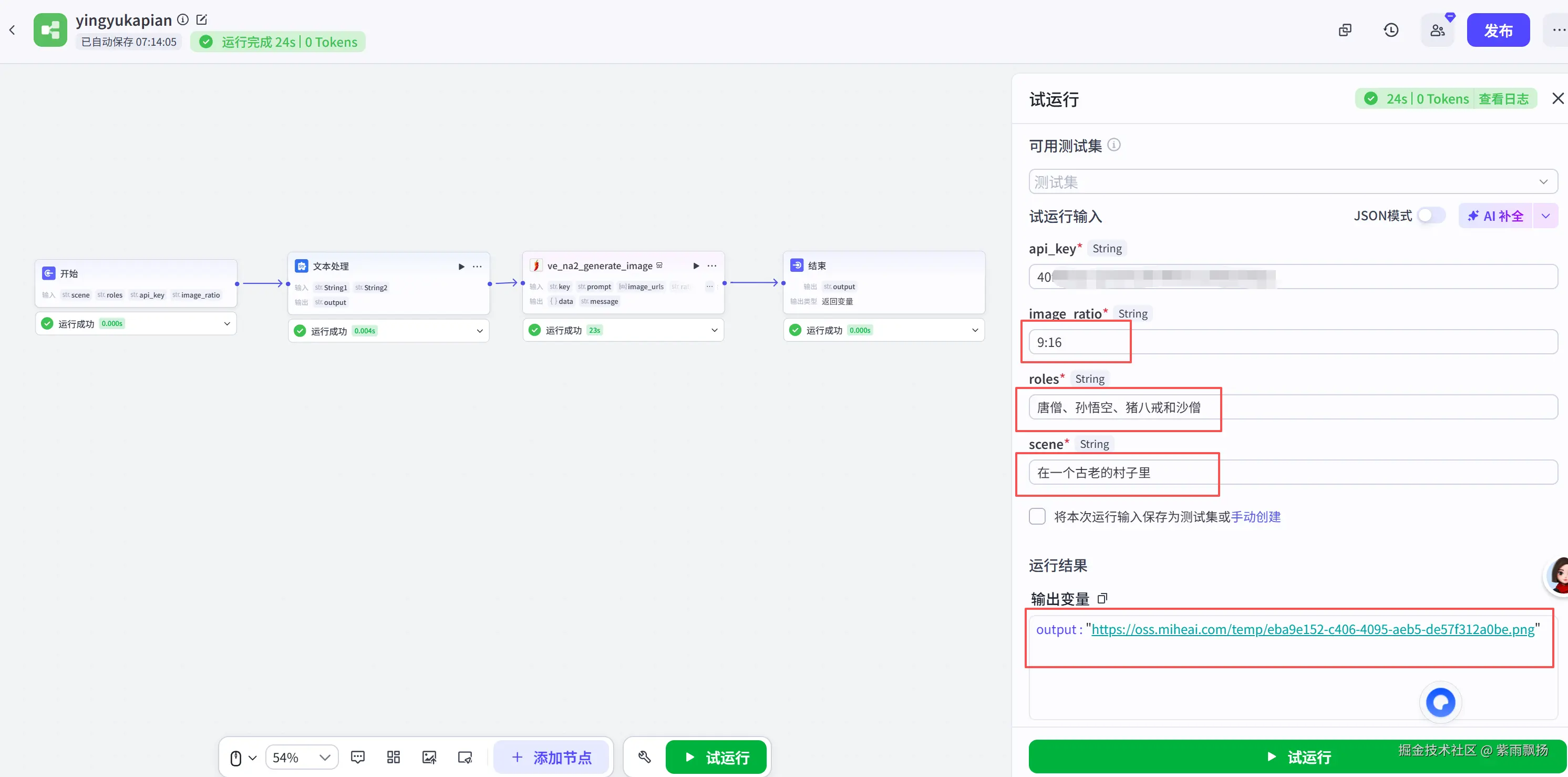Click the 发布 publish button
This screenshot has height=777, width=1568.
(x=1498, y=30)
